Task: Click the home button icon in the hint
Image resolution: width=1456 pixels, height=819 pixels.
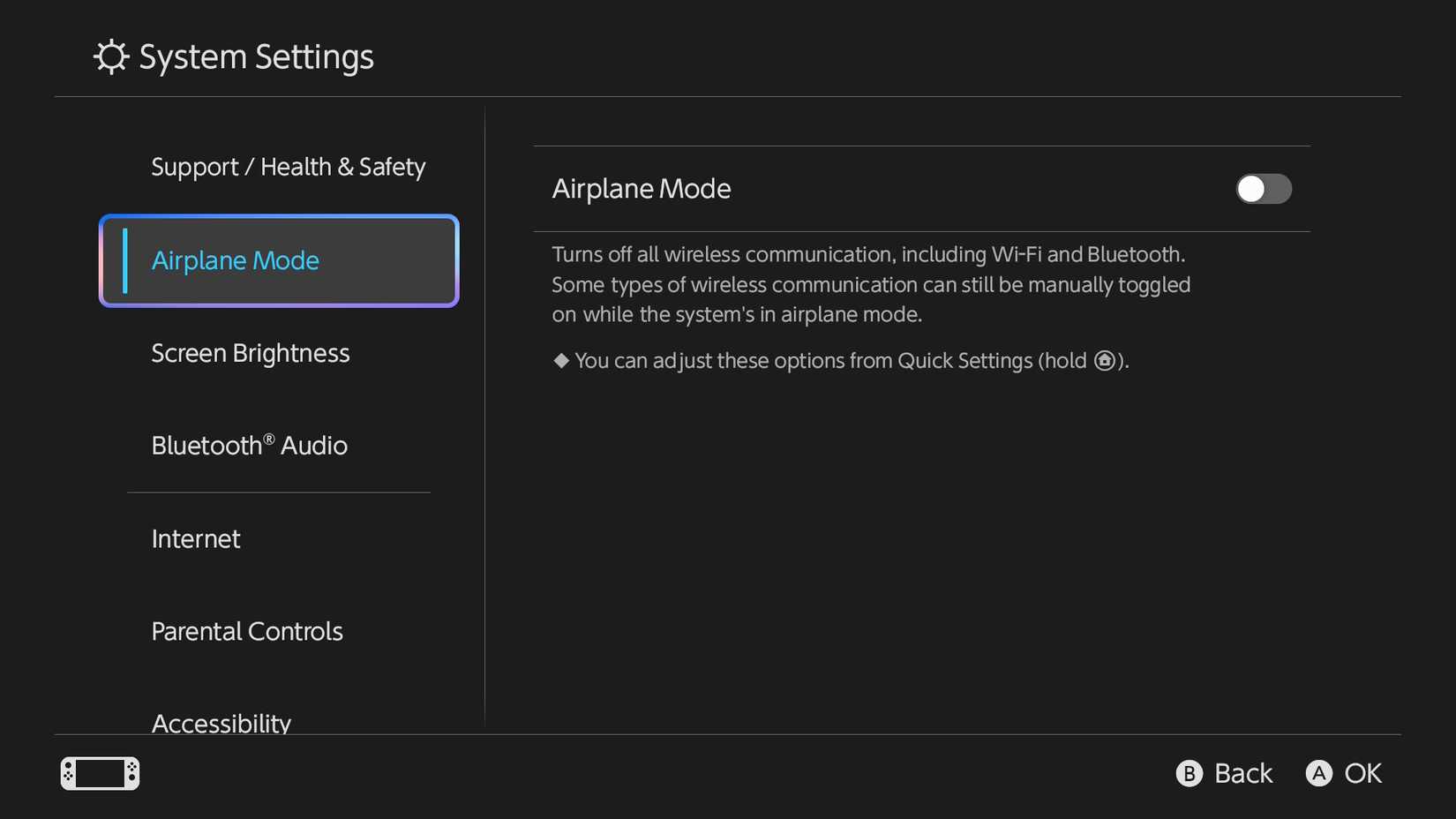Action: pyautogui.click(x=1104, y=360)
